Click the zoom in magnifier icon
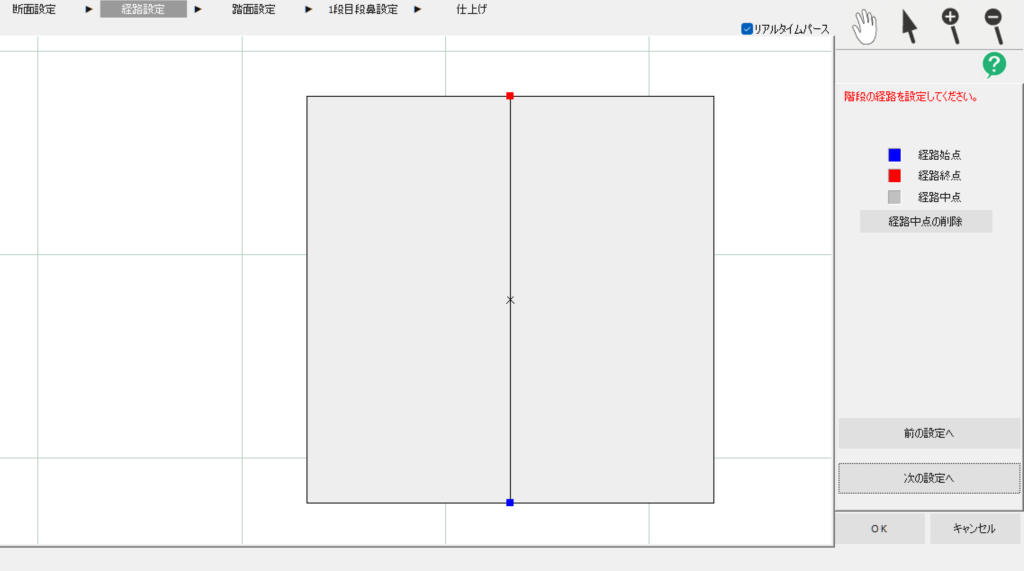The height and width of the screenshot is (571, 1024). click(952, 26)
